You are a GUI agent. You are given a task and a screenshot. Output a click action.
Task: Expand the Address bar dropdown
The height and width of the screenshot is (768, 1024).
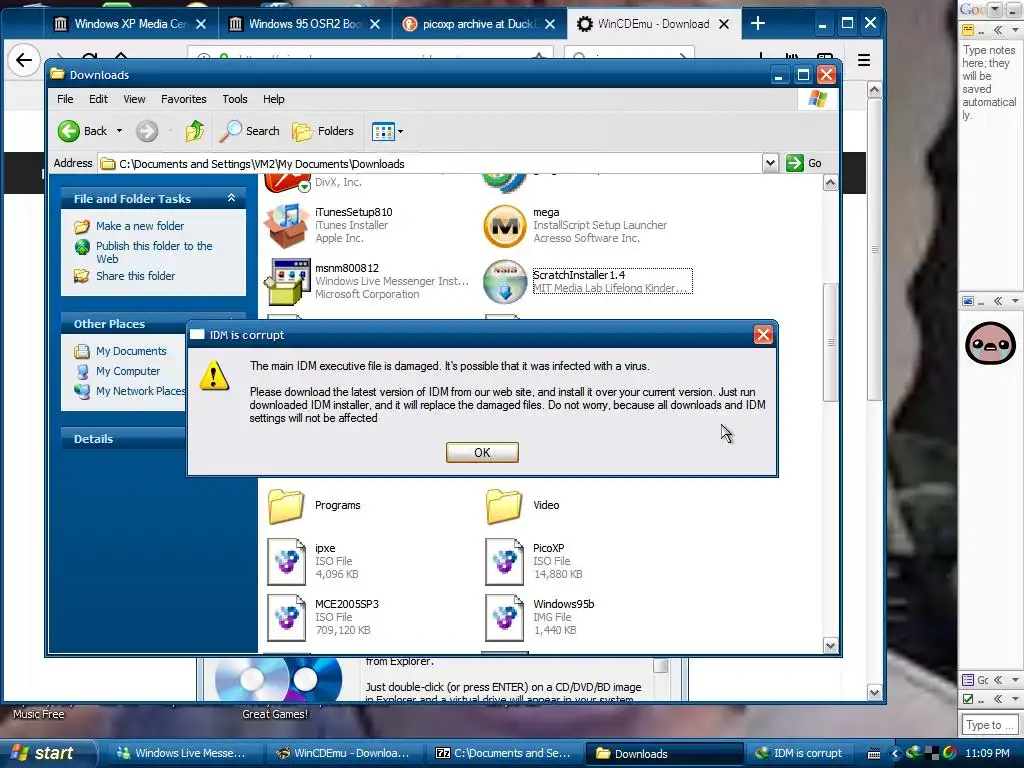(770, 163)
